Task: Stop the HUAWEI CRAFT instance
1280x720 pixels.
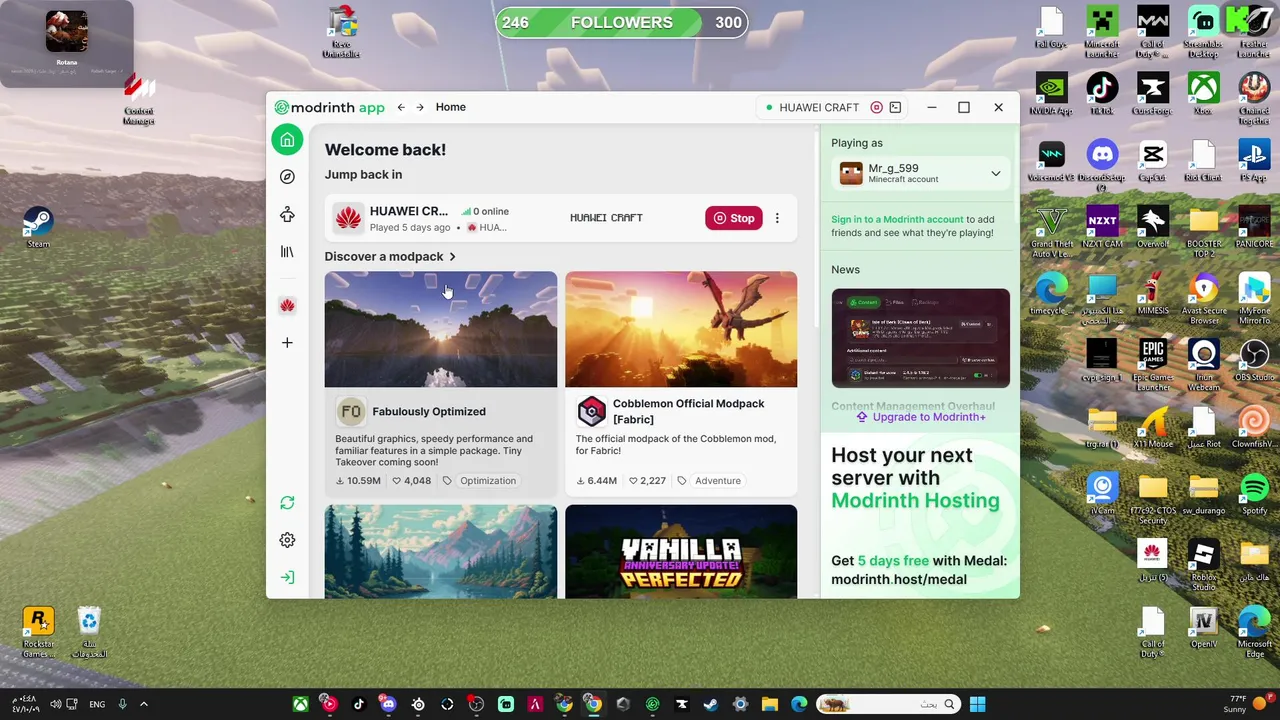Action: (734, 218)
